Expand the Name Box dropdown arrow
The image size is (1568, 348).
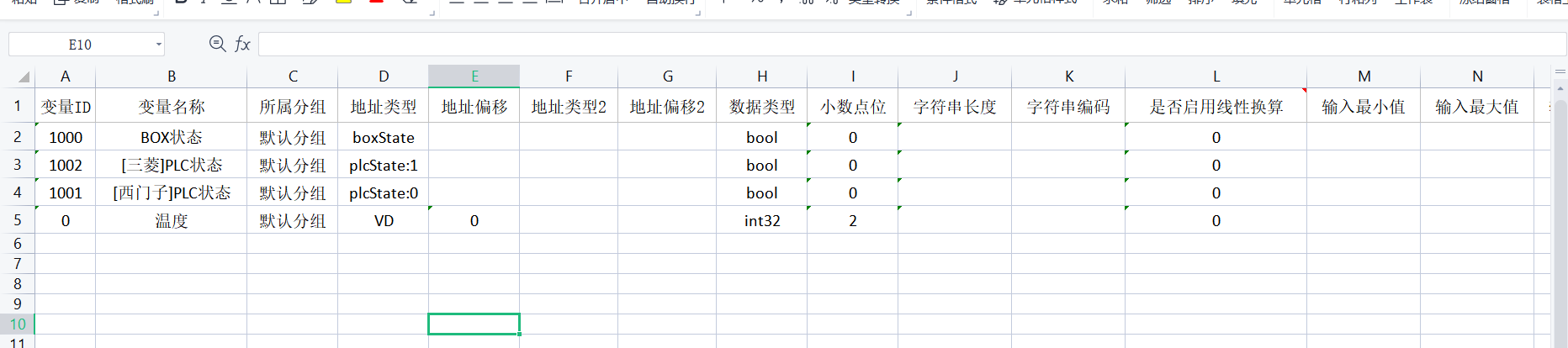158,45
